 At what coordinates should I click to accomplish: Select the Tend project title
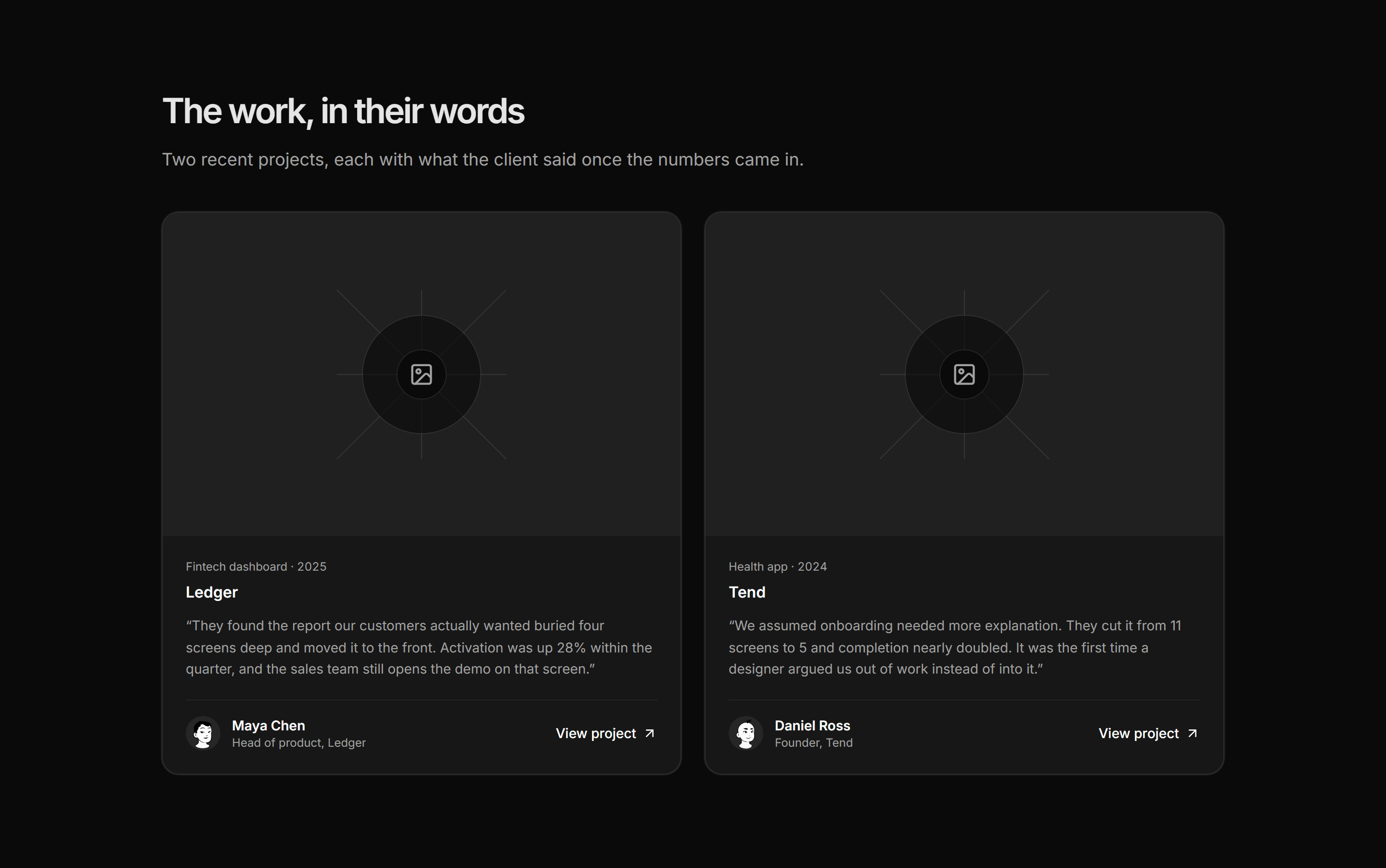click(747, 592)
